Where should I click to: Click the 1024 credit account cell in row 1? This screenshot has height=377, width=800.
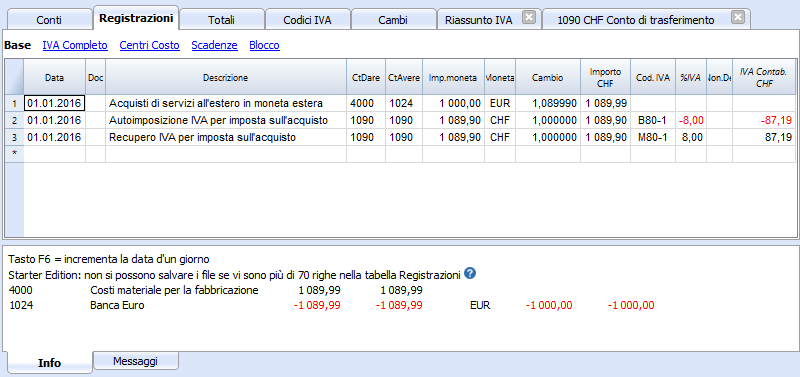[404, 104]
